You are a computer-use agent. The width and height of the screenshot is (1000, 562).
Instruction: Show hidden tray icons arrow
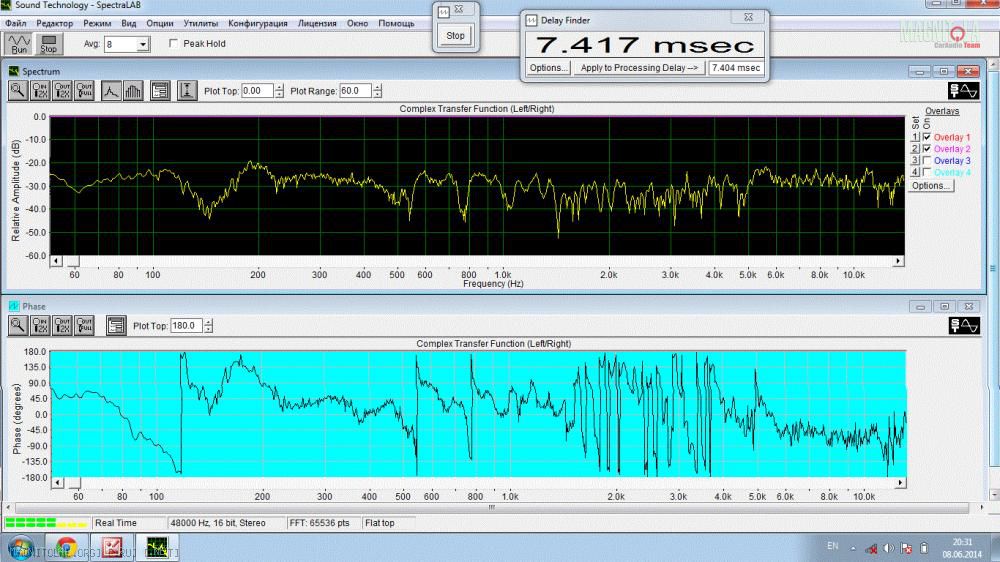pos(853,548)
